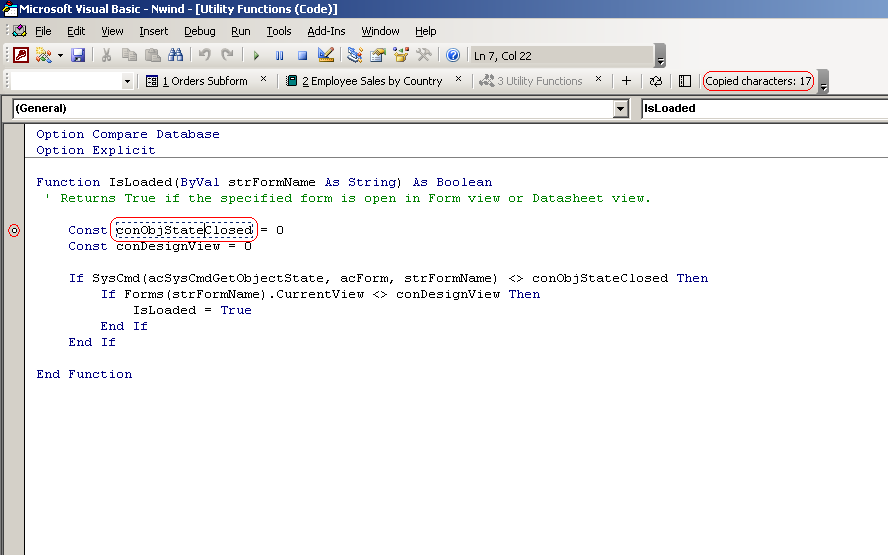Click the View Microsoft Access key icon
The width and height of the screenshot is (888, 555).
(x=21, y=55)
